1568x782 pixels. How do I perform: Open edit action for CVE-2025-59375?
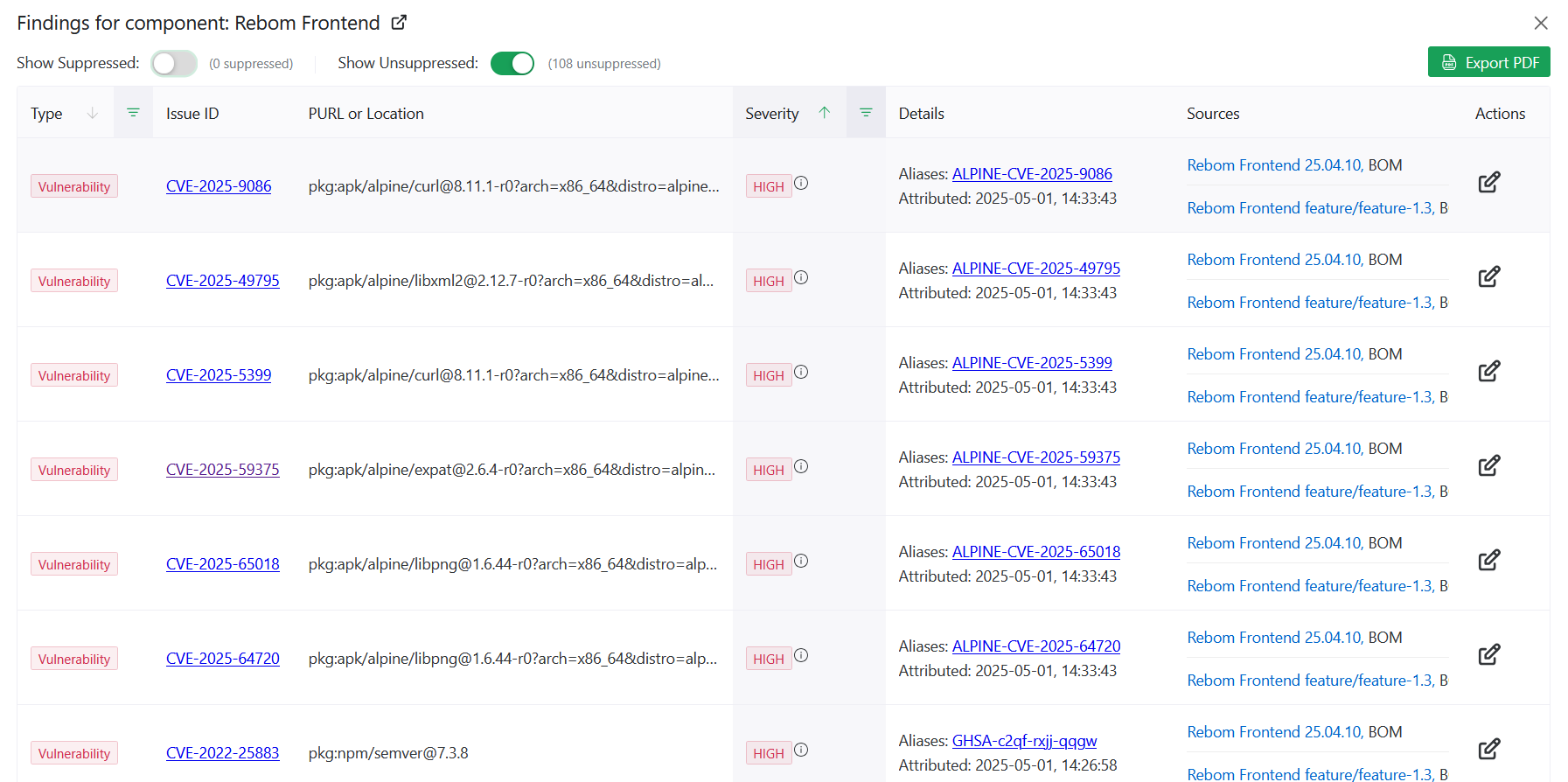[x=1488, y=466]
